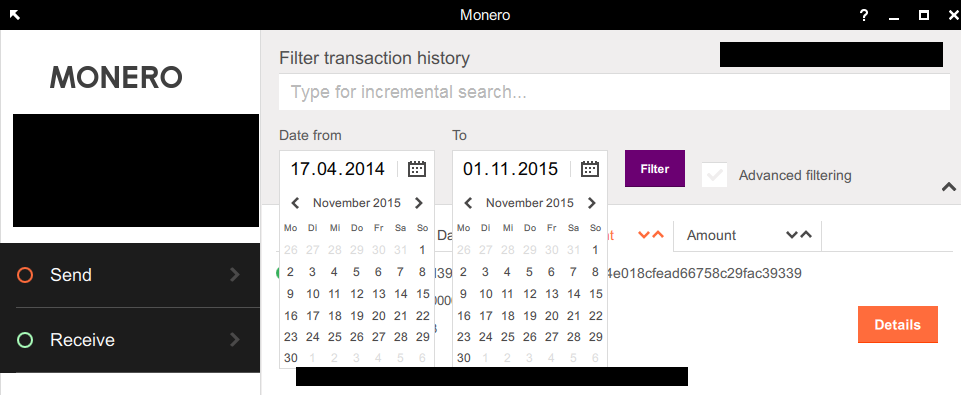Select day 25 in Date from calendar
Image resolution: width=961 pixels, height=395 pixels.
335,337
